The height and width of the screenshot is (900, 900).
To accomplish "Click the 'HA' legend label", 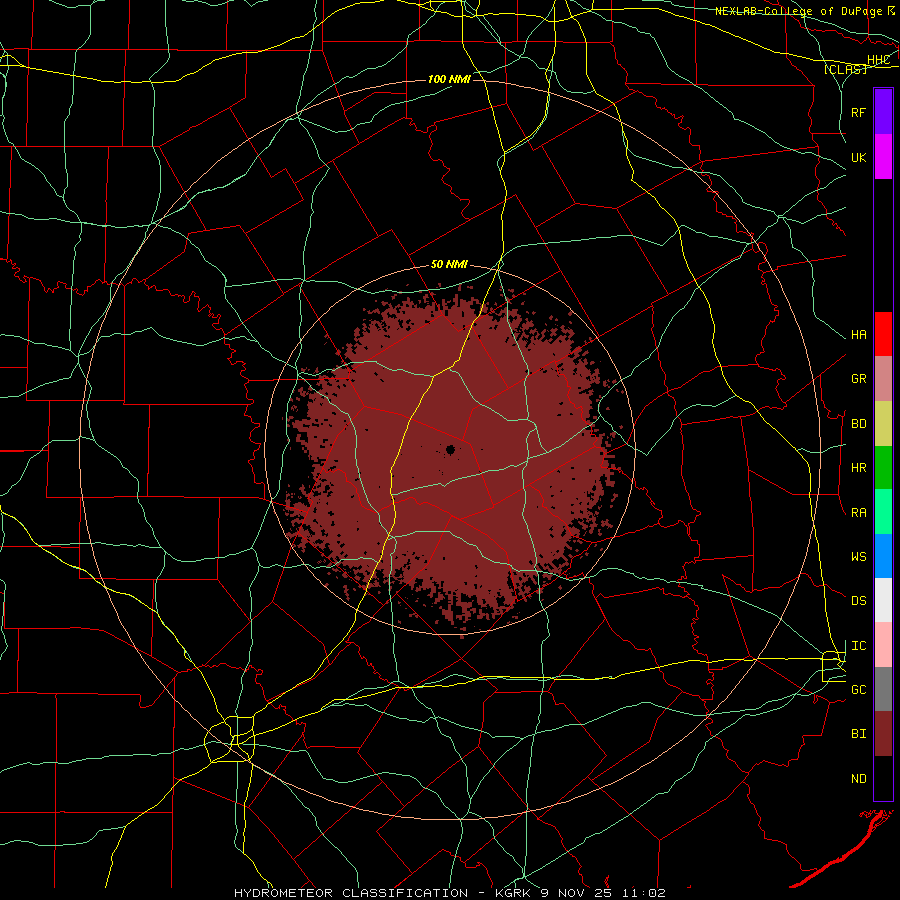I will [x=858, y=335].
